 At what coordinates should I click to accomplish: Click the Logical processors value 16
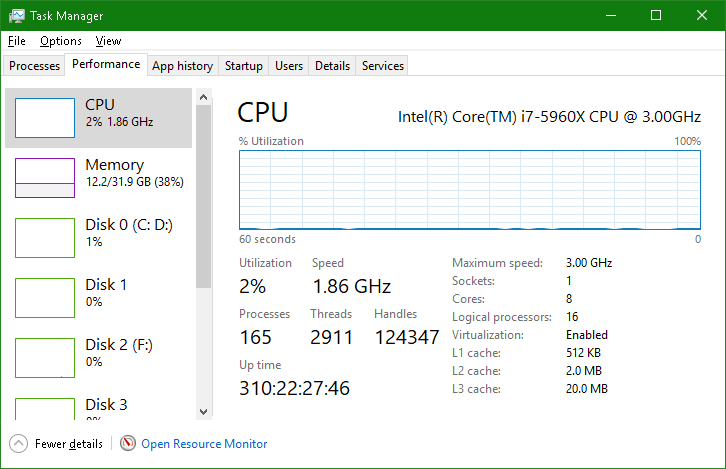(x=572, y=317)
